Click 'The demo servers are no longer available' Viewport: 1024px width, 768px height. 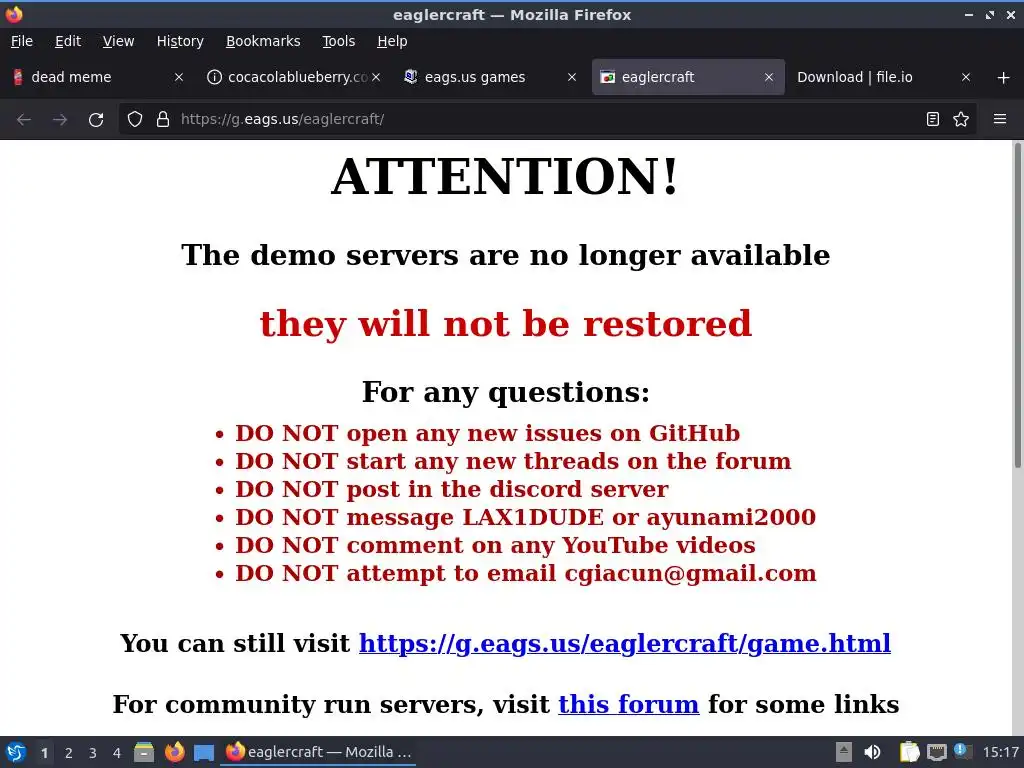[506, 255]
